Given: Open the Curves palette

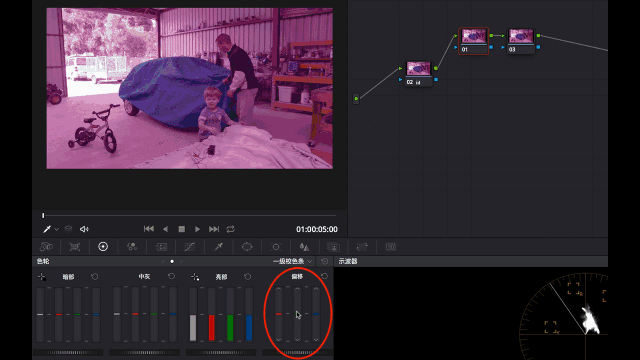Looking at the screenshot, I should [189, 247].
